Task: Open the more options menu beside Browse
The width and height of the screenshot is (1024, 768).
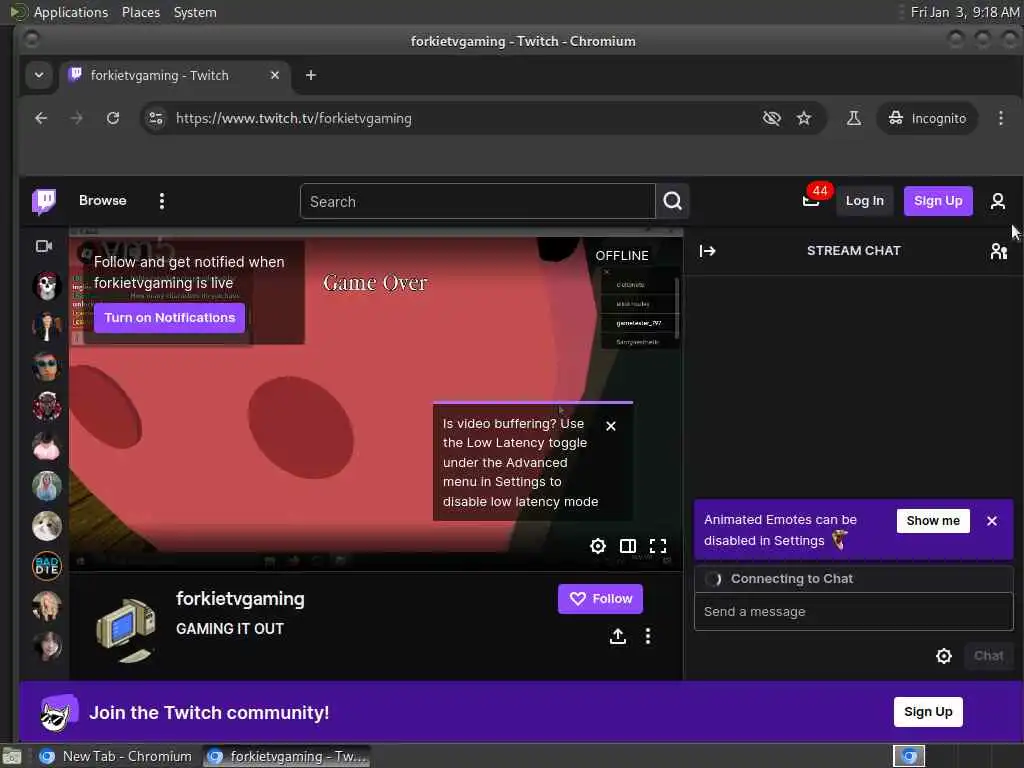Action: click(162, 201)
